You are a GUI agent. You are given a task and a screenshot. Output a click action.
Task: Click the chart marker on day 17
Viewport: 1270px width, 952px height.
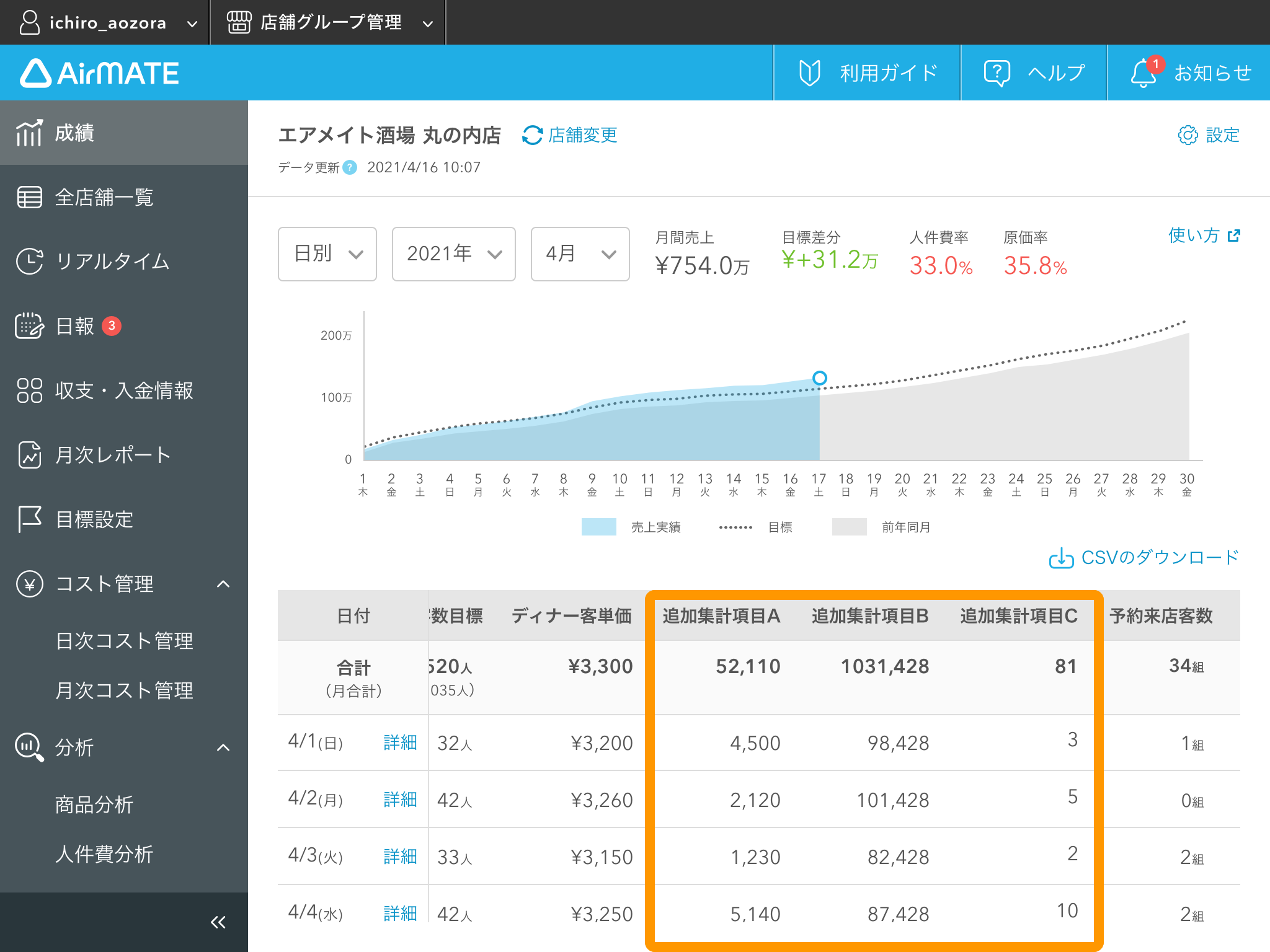click(x=819, y=377)
